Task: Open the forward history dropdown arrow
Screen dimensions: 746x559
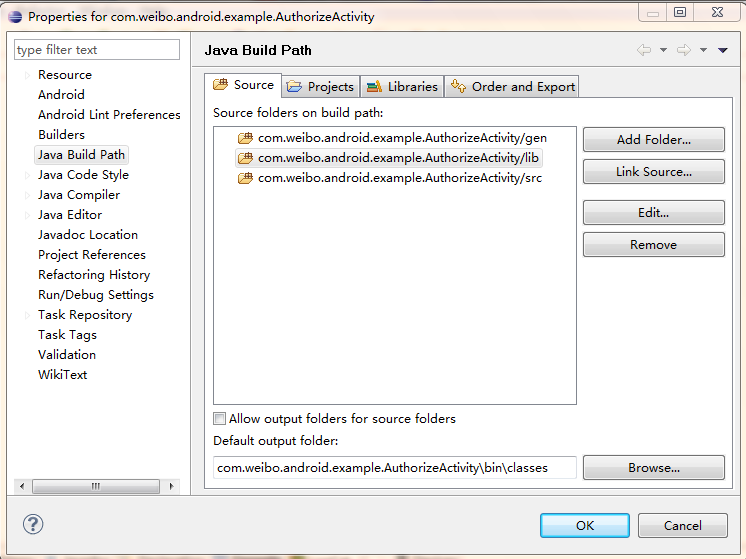Action: [x=703, y=50]
